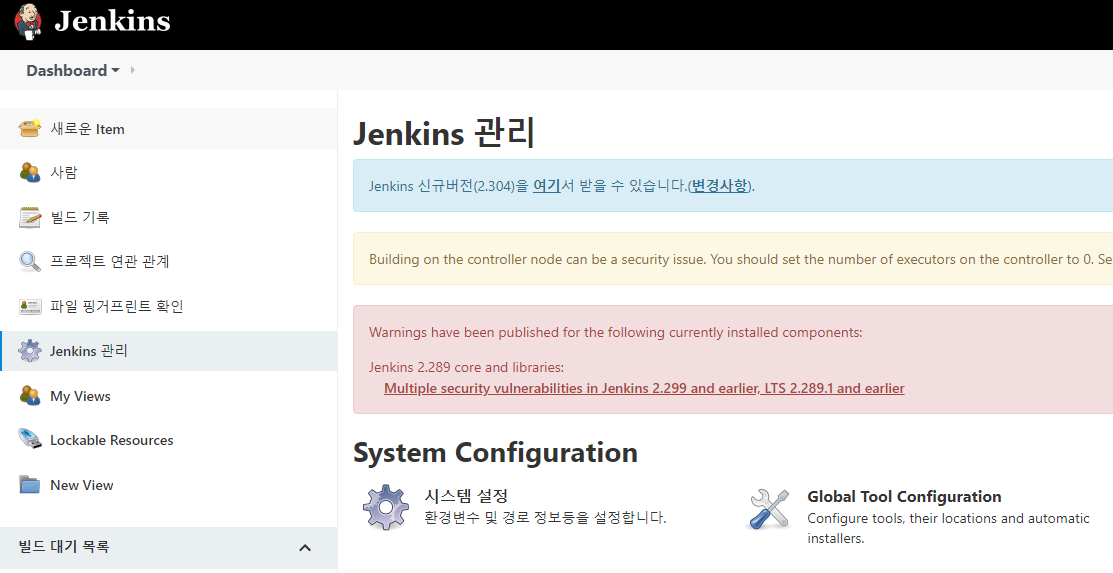
Task: Click the 파일 핑거프린트 확인 card icon
Action: click(x=30, y=306)
